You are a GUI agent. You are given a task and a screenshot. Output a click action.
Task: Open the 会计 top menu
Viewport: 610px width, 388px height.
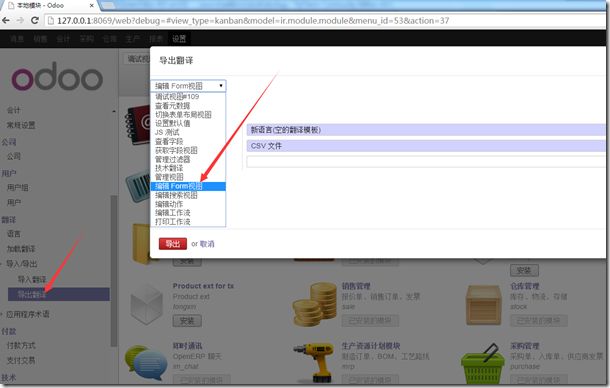[63, 39]
